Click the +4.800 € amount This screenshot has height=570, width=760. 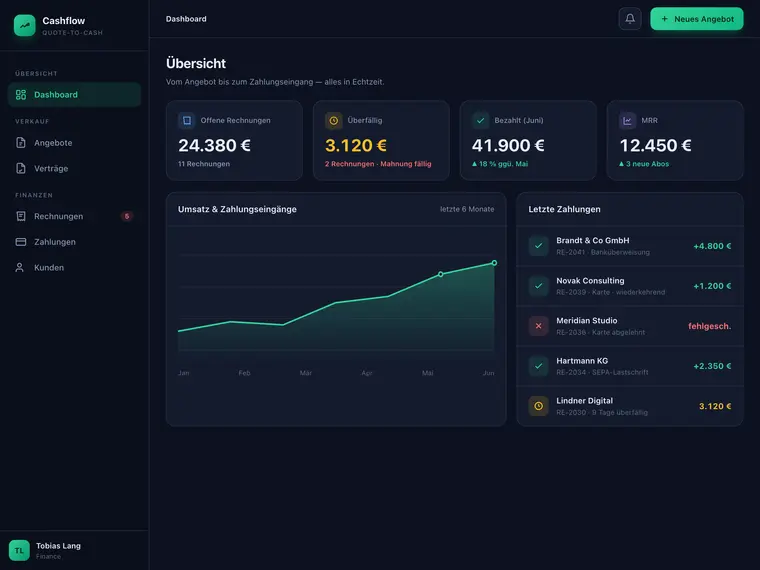tap(712, 246)
